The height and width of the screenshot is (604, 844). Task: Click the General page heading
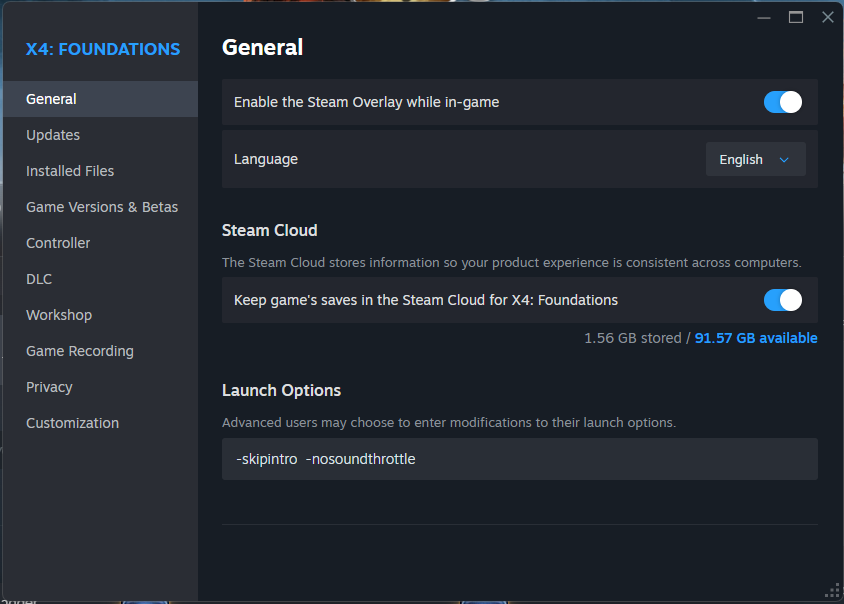click(263, 47)
